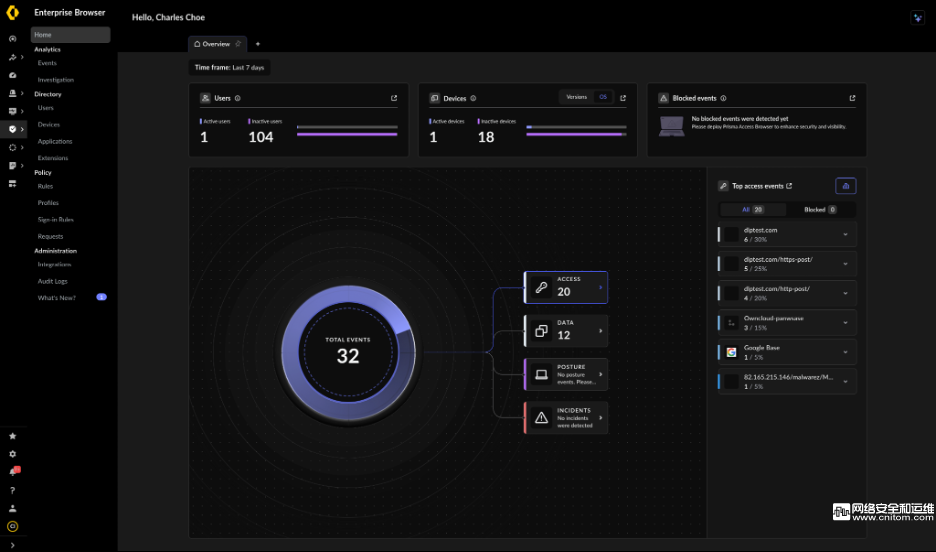Click info icon beside Blocked events
Screen dimensions: 936x552
point(723,98)
